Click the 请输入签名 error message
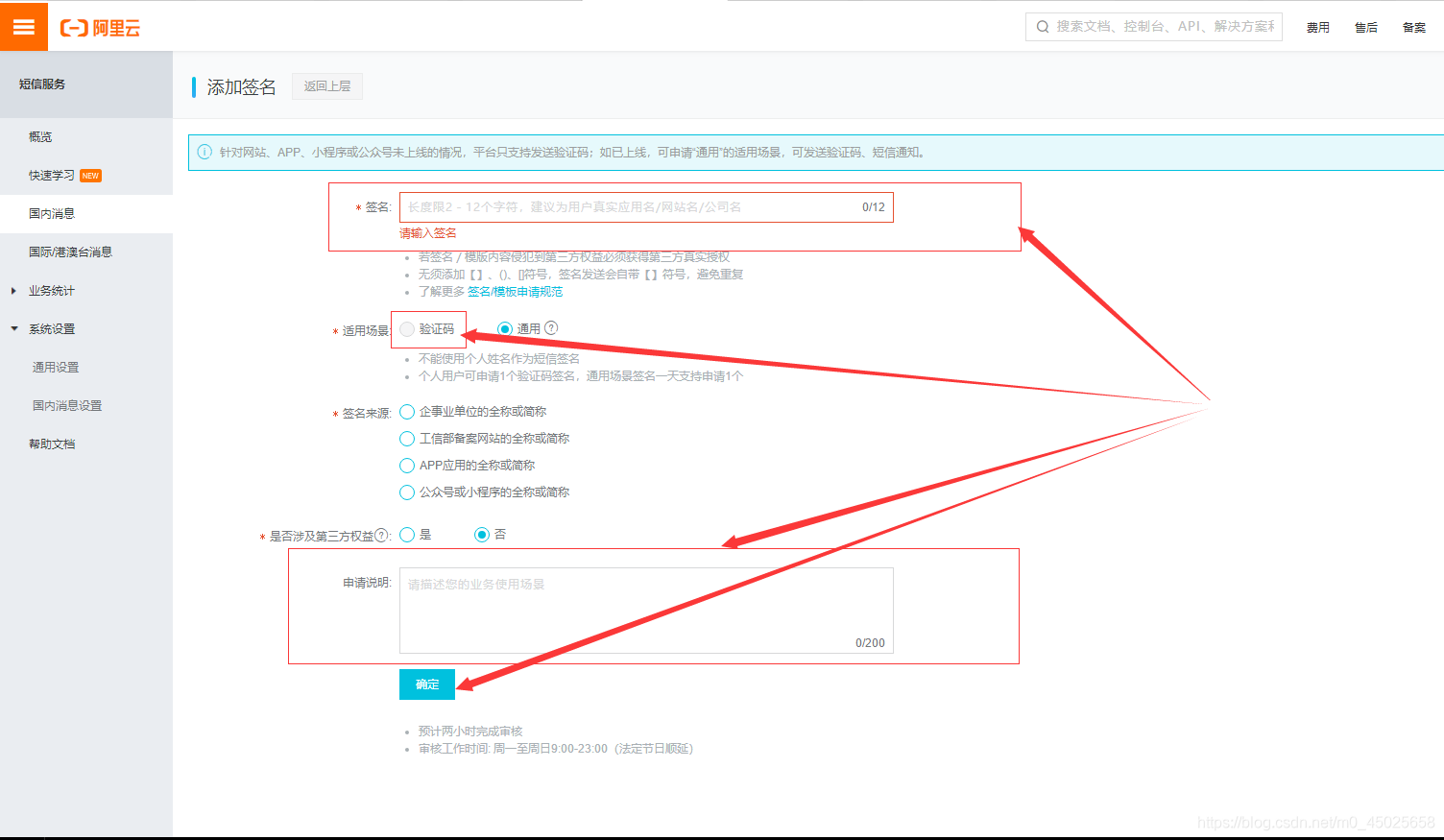The image size is (1444, 840). tap(428, 233)
